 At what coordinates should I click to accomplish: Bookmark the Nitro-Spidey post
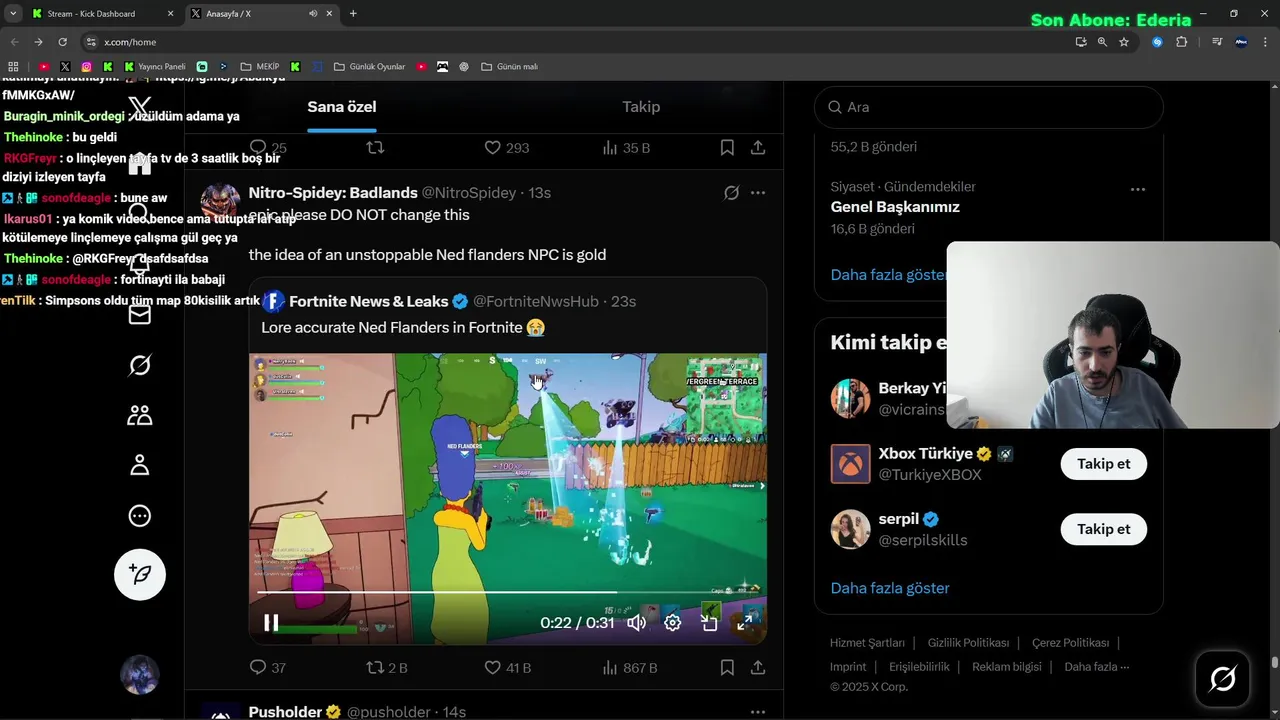coord(727,667)
